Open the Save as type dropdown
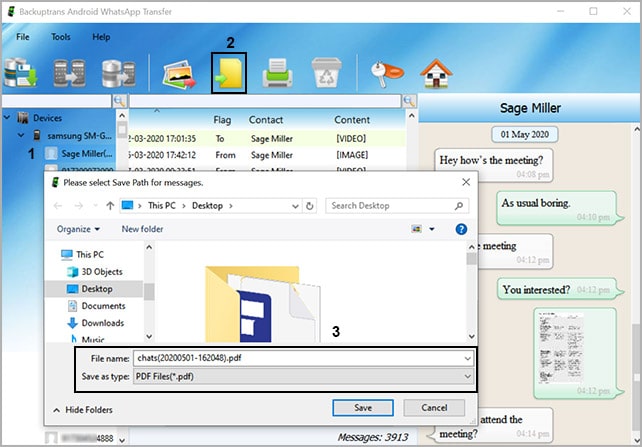This screenshot has width=642, height=447. [x=302, y=375]
